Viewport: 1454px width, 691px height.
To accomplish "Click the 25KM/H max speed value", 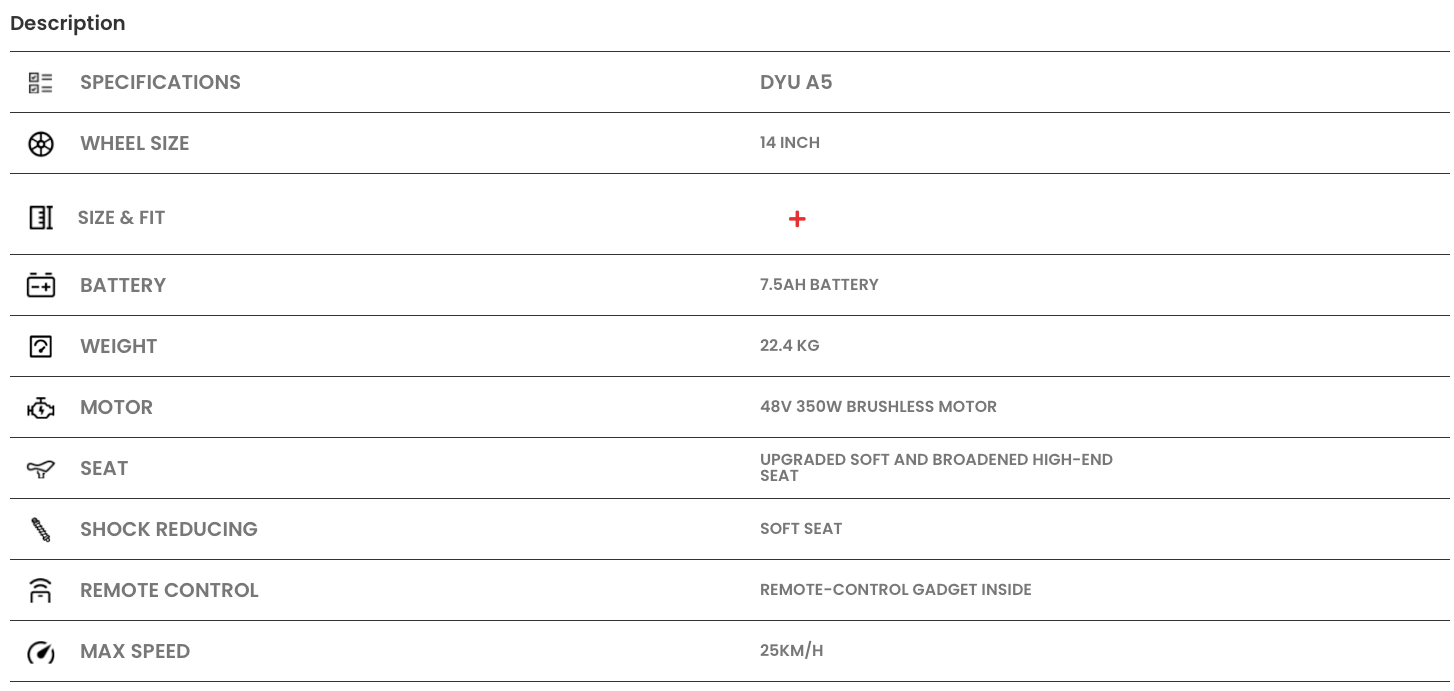I will [x=791, y=650].
